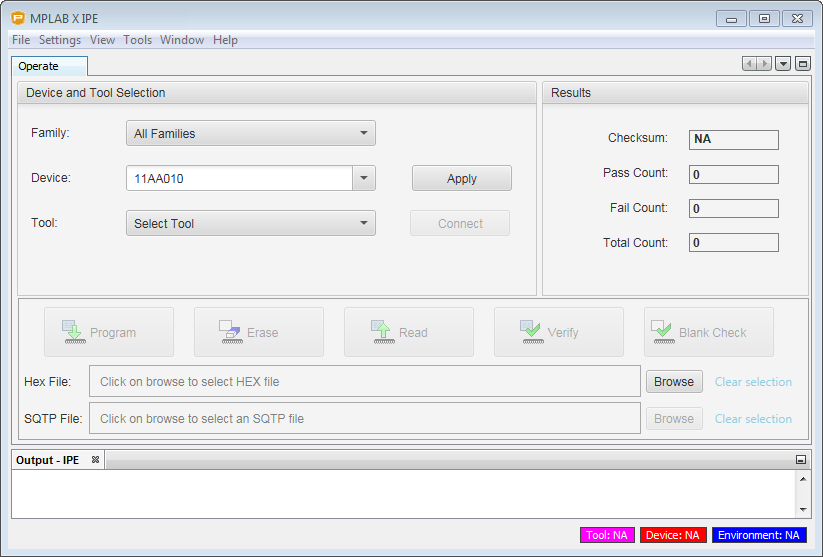Open the View menu
The width and height of the screenshot is (823, 557).
click(102, 40)
